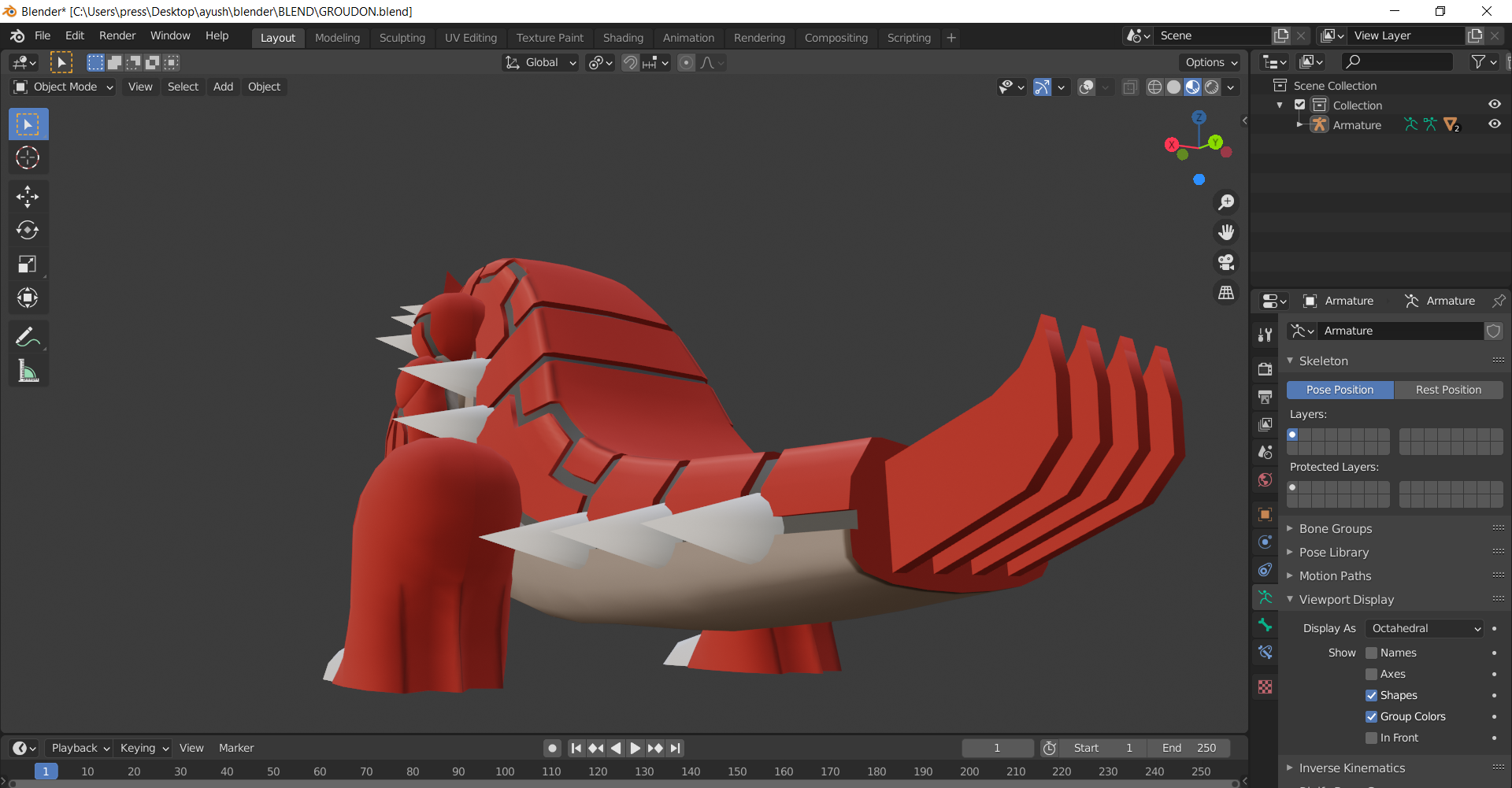Open the Display As dropdown showing Octahedral
The height and width of the screenshot is (788, 1512).
click(x=1424, y=628)
